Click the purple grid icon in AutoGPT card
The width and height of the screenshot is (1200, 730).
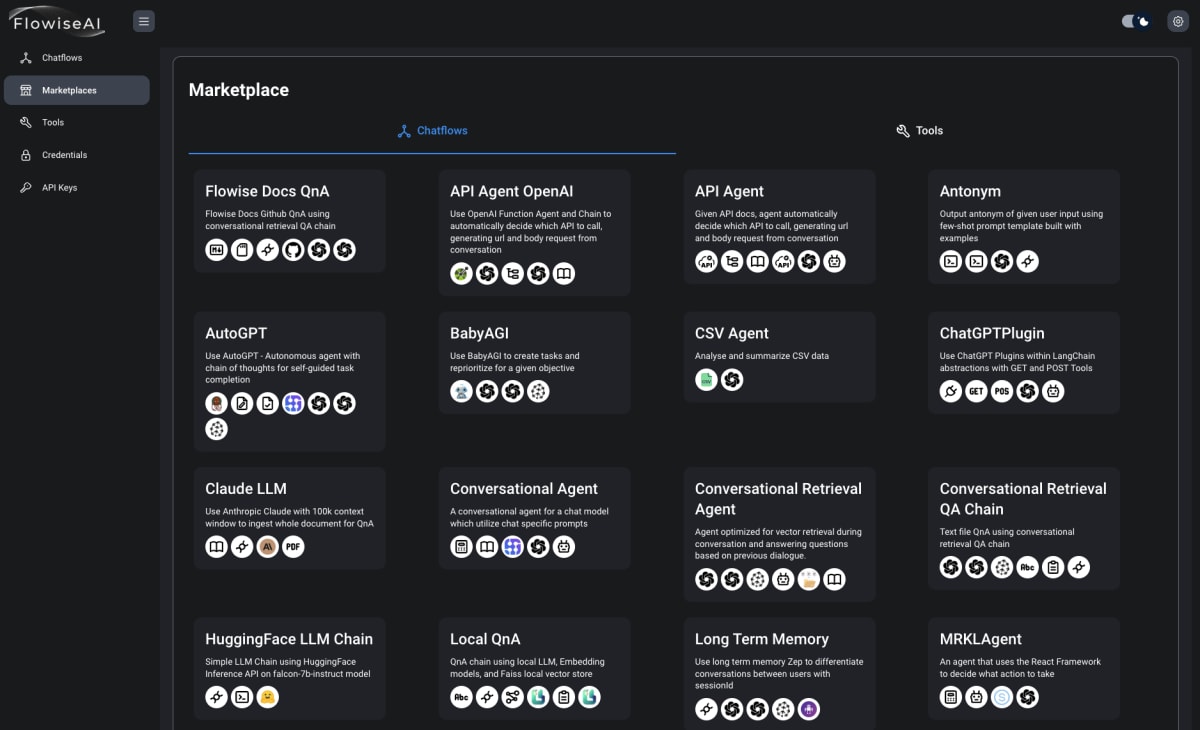point(293,404)
